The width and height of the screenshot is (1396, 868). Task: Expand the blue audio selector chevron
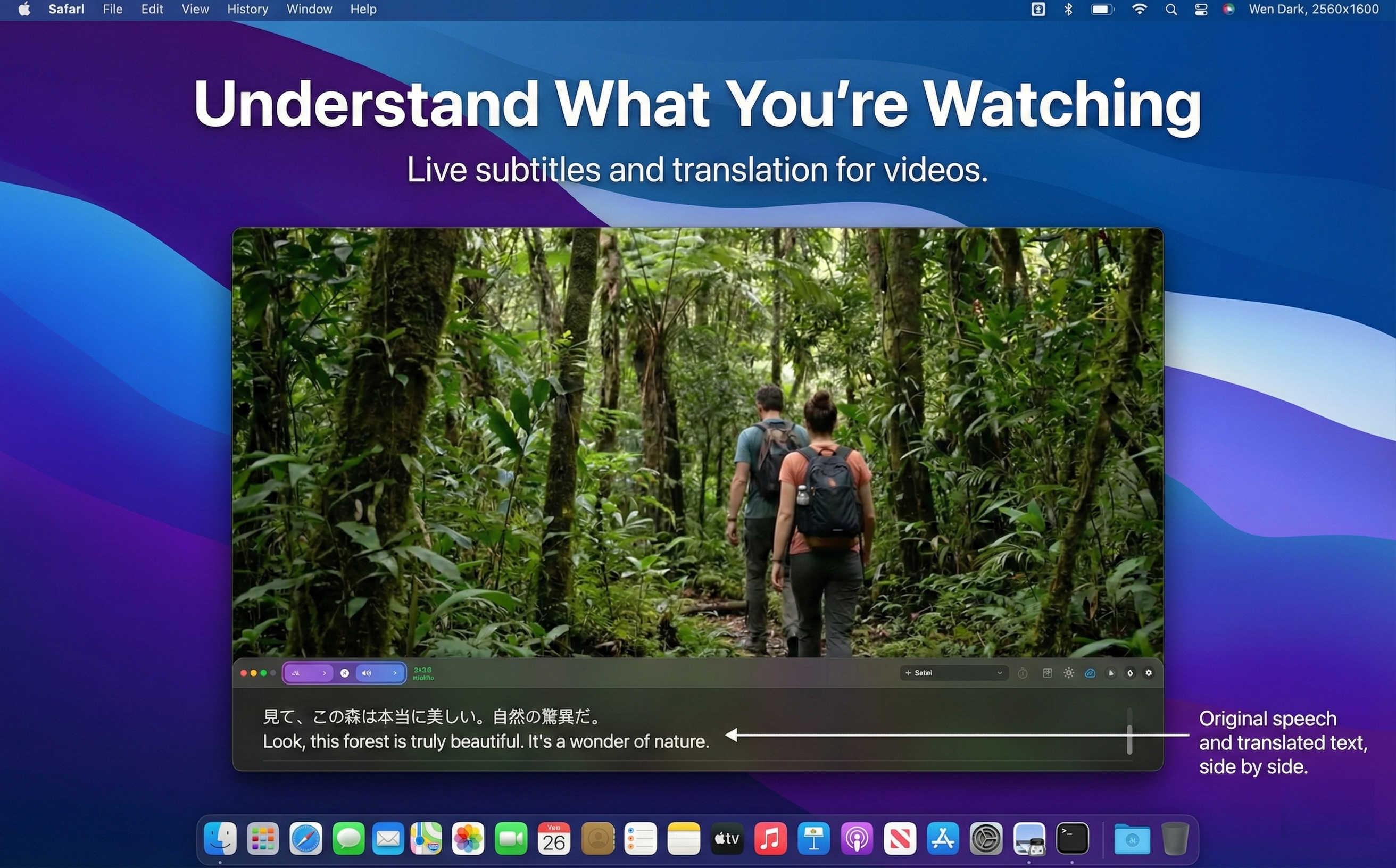[395, 673]
